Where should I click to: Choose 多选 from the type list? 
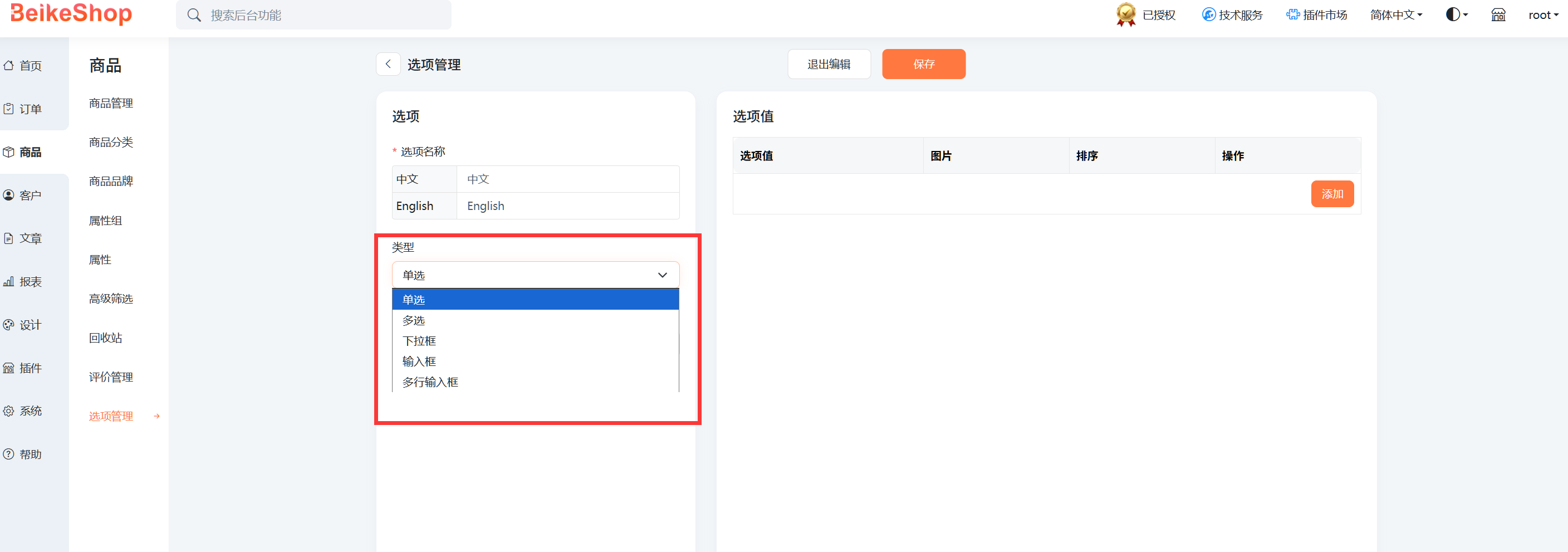[414, 320]
